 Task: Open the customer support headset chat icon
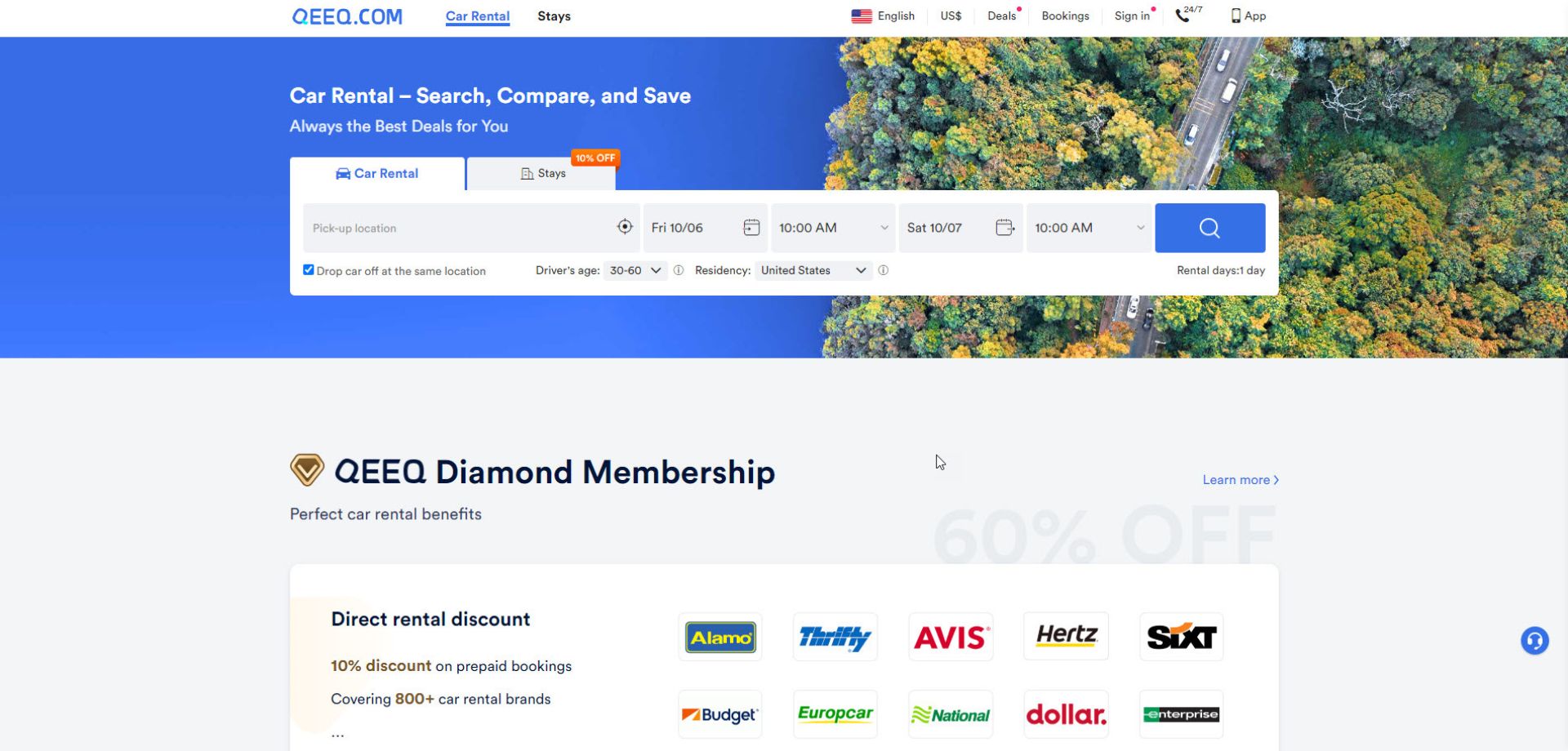tap(1535, 641)
